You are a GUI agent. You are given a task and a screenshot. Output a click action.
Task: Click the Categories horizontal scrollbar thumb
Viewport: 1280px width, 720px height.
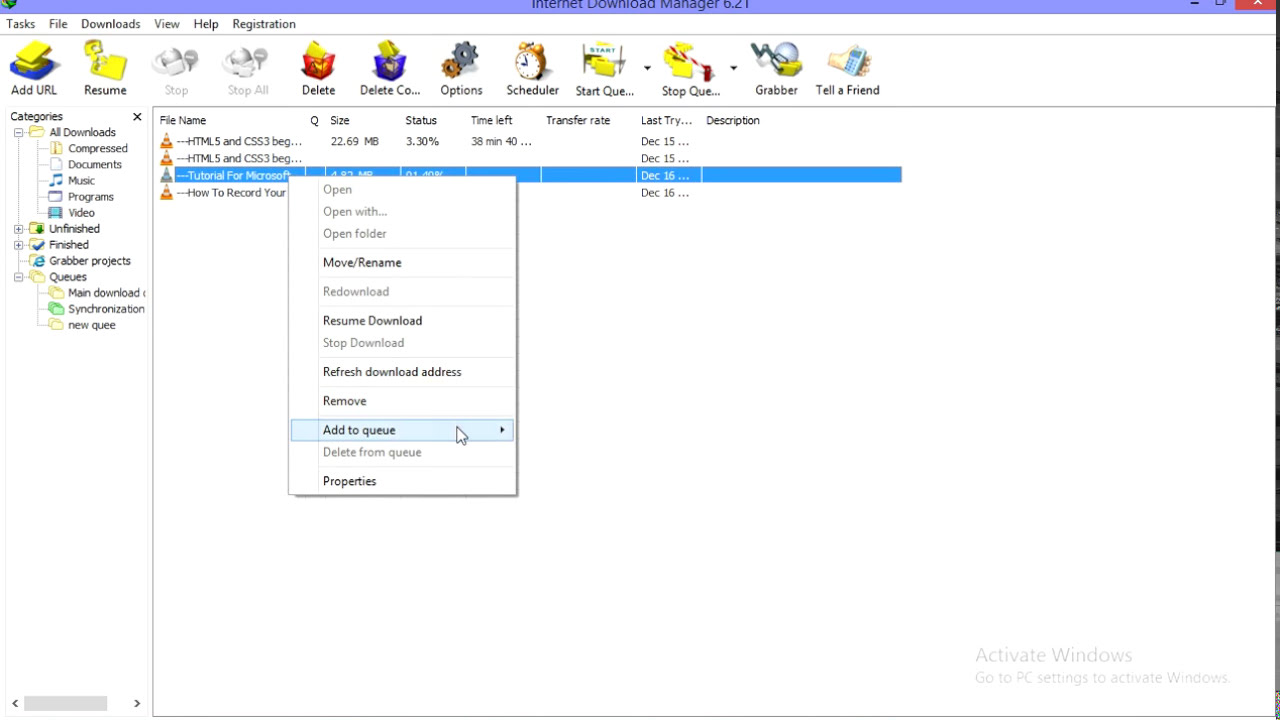(65, 704)
